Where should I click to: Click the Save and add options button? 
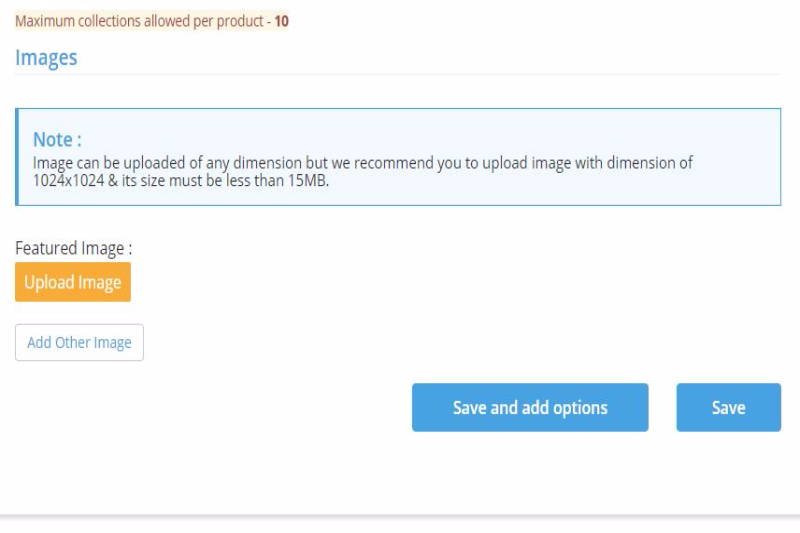click(x=530, y=408)
